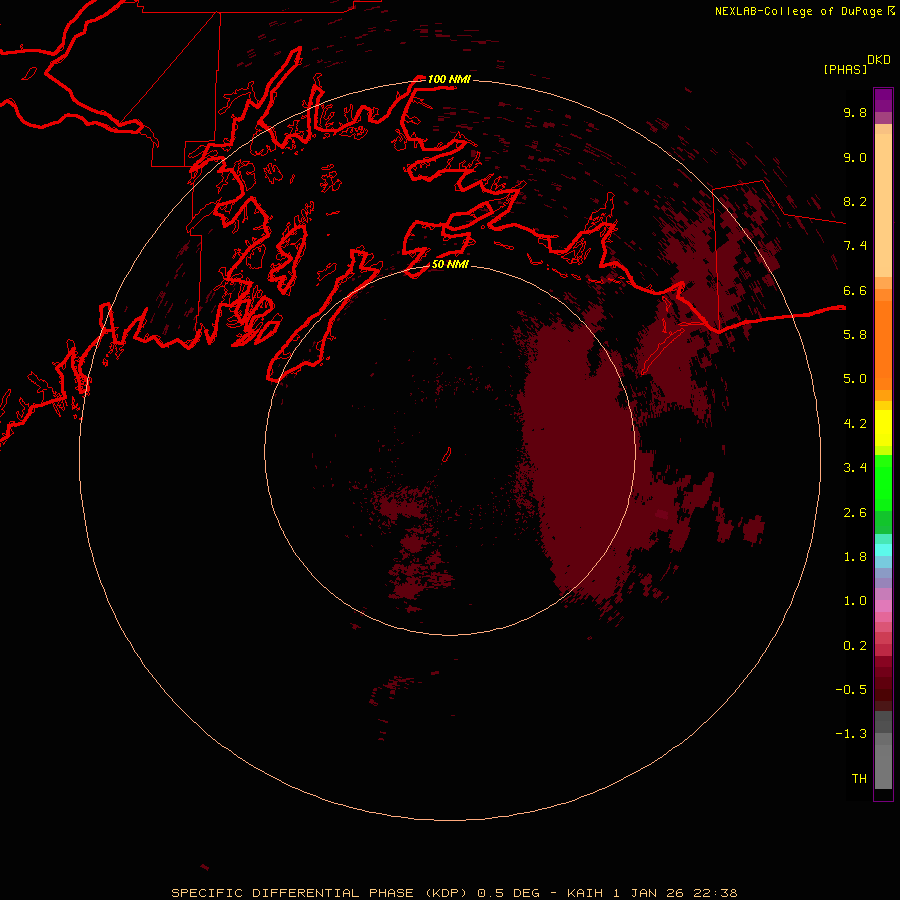Click the 3.4 scale value
This screenshot has width=900, height=900.
pos(855,468)
